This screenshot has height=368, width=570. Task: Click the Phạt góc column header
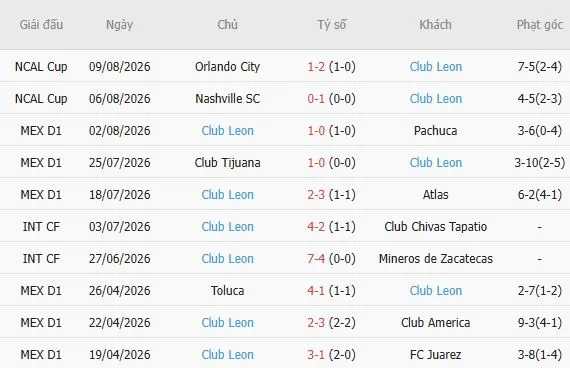point(540,25)
